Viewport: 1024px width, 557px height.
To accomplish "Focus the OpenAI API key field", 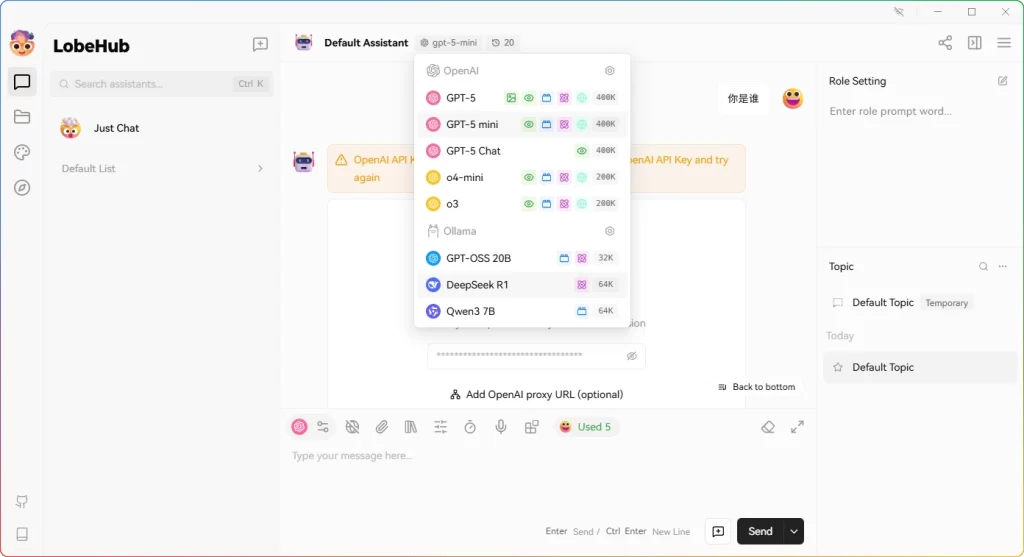I will [x=536, y=356].
